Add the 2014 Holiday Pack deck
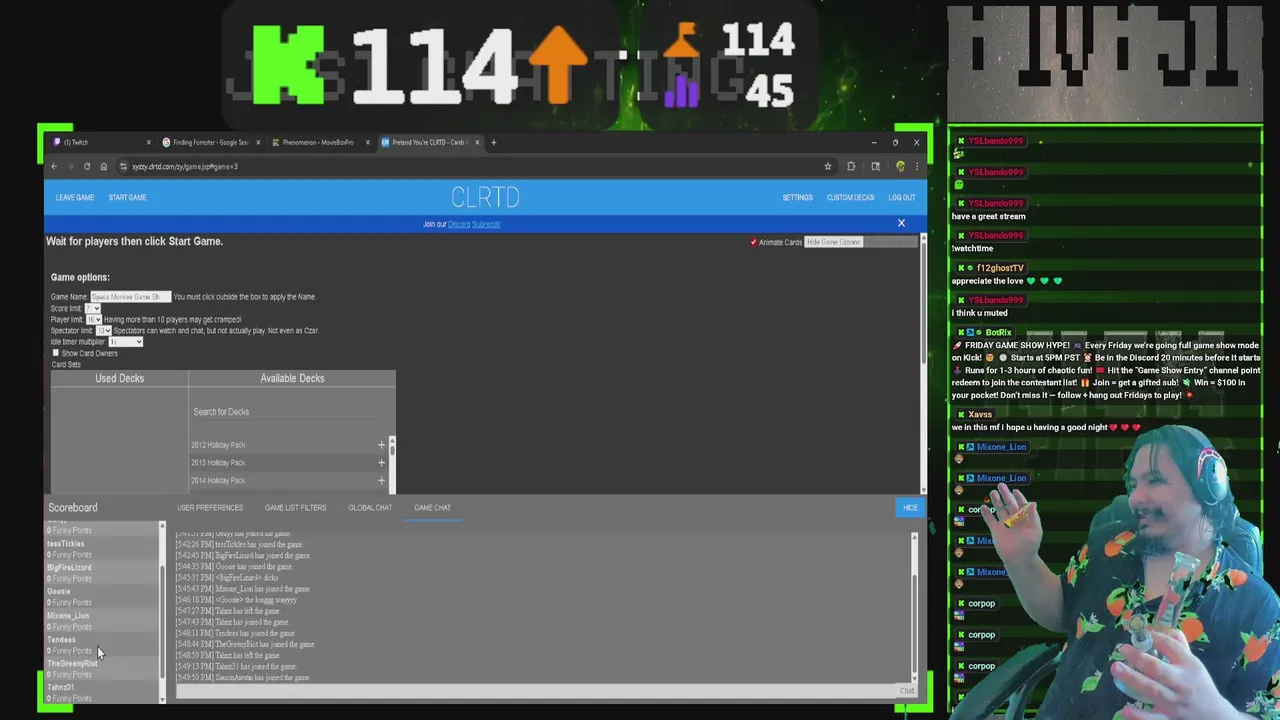This screenshot has width=1280, height=720. [x=381, y=481]
